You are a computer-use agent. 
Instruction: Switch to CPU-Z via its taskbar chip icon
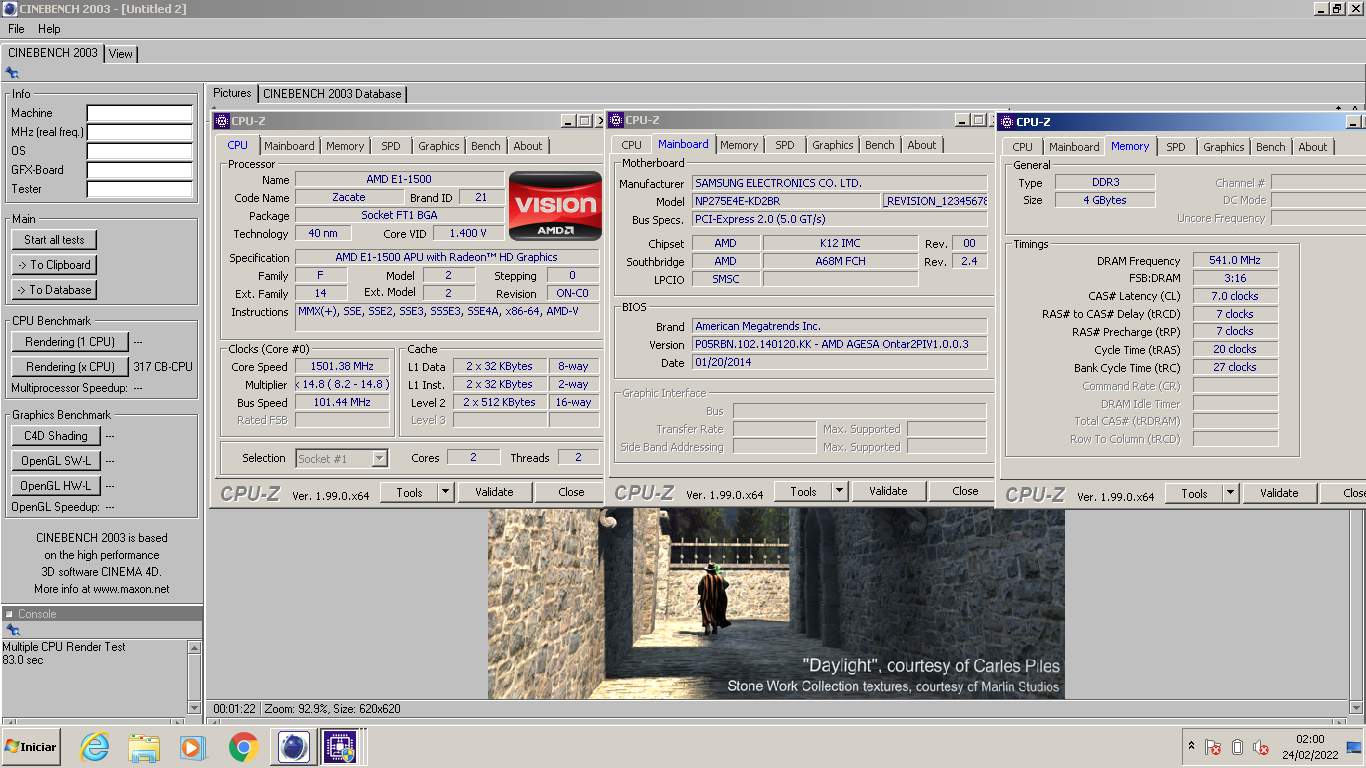339,747
